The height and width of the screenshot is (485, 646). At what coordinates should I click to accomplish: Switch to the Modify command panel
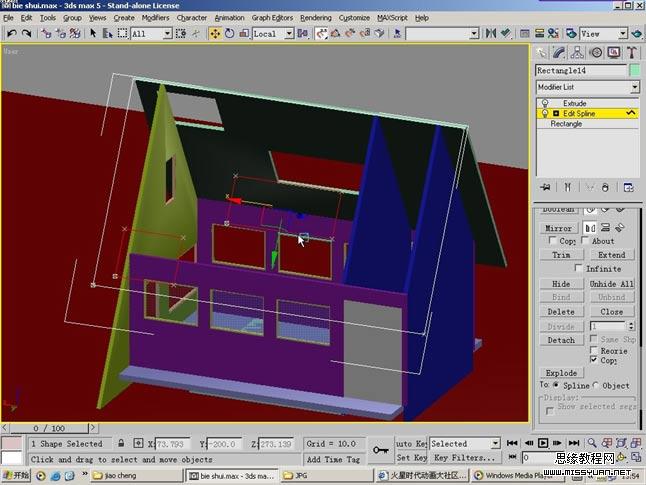click(559, 52)
